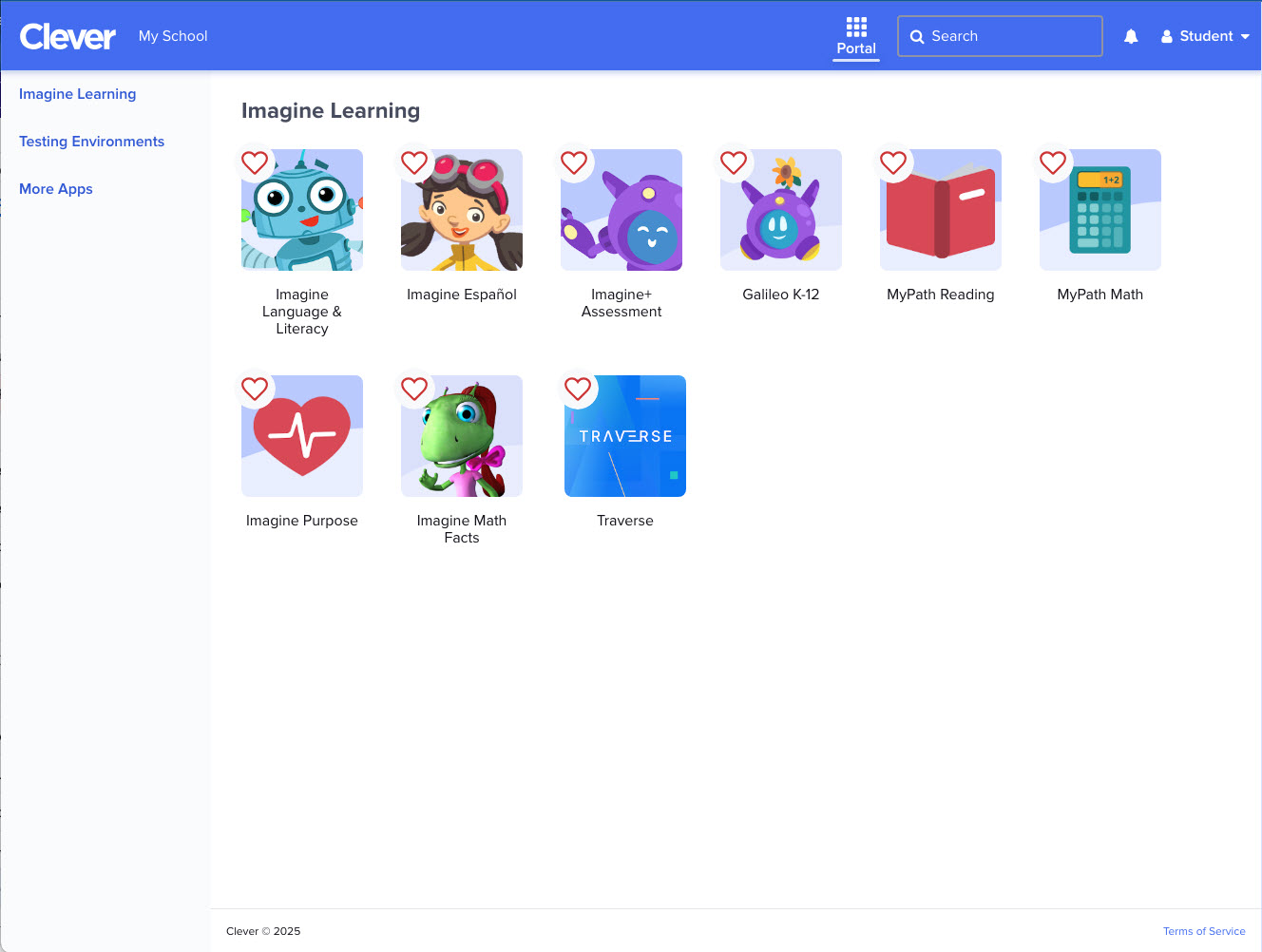Open Imagine Purpose
This screenshot has width=1262, height=952.
coord(301,435)
